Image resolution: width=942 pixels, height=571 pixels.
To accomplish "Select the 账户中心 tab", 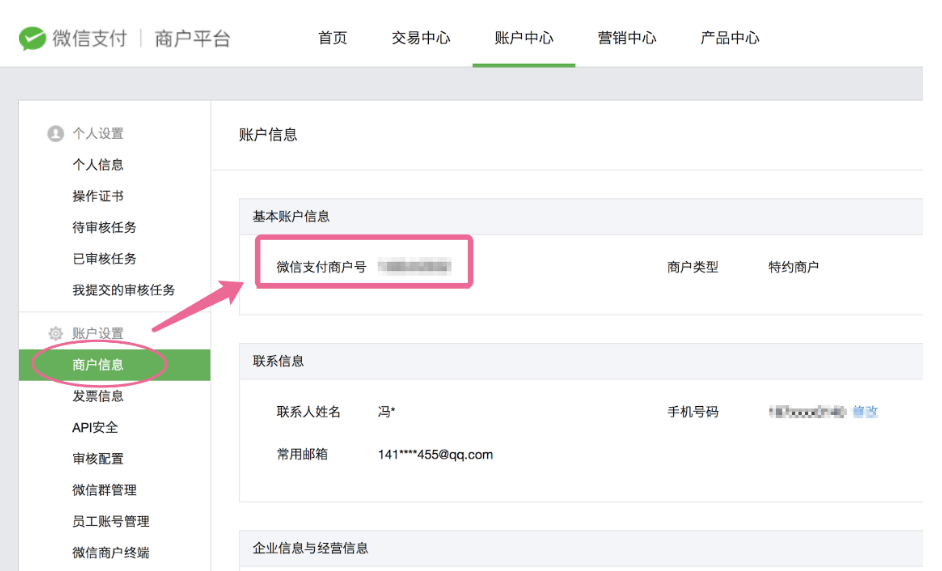I will (524, 38).
